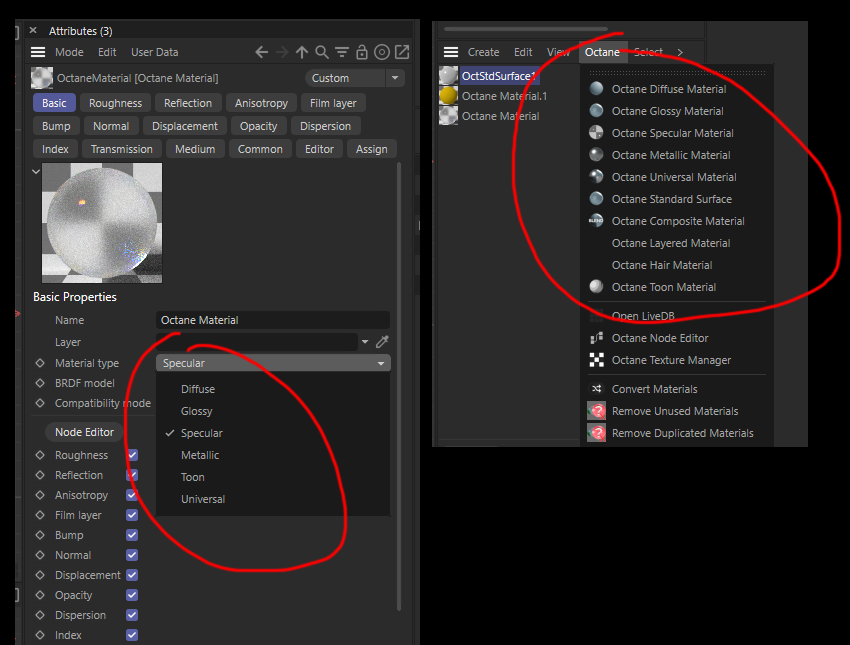Click Octane Node Editor icon
The height and width of the screenshot is (645, 850).
(596, 338)
